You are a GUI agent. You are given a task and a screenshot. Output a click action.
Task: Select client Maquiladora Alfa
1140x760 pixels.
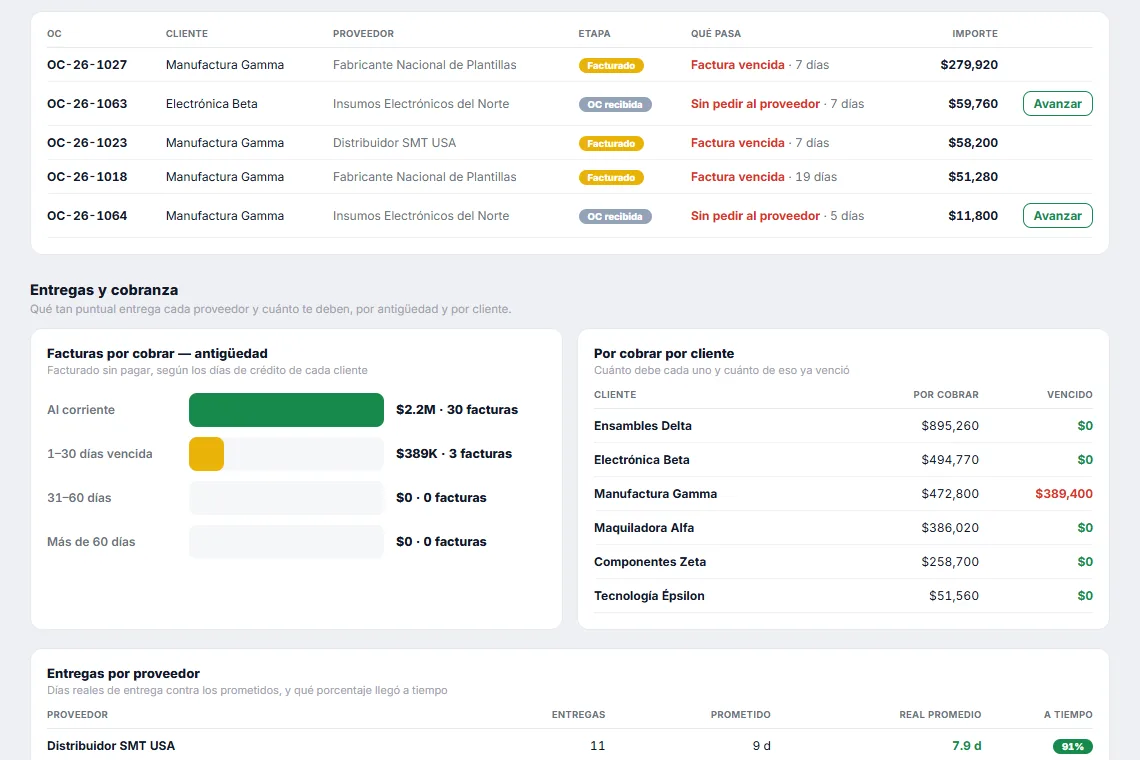644,528
